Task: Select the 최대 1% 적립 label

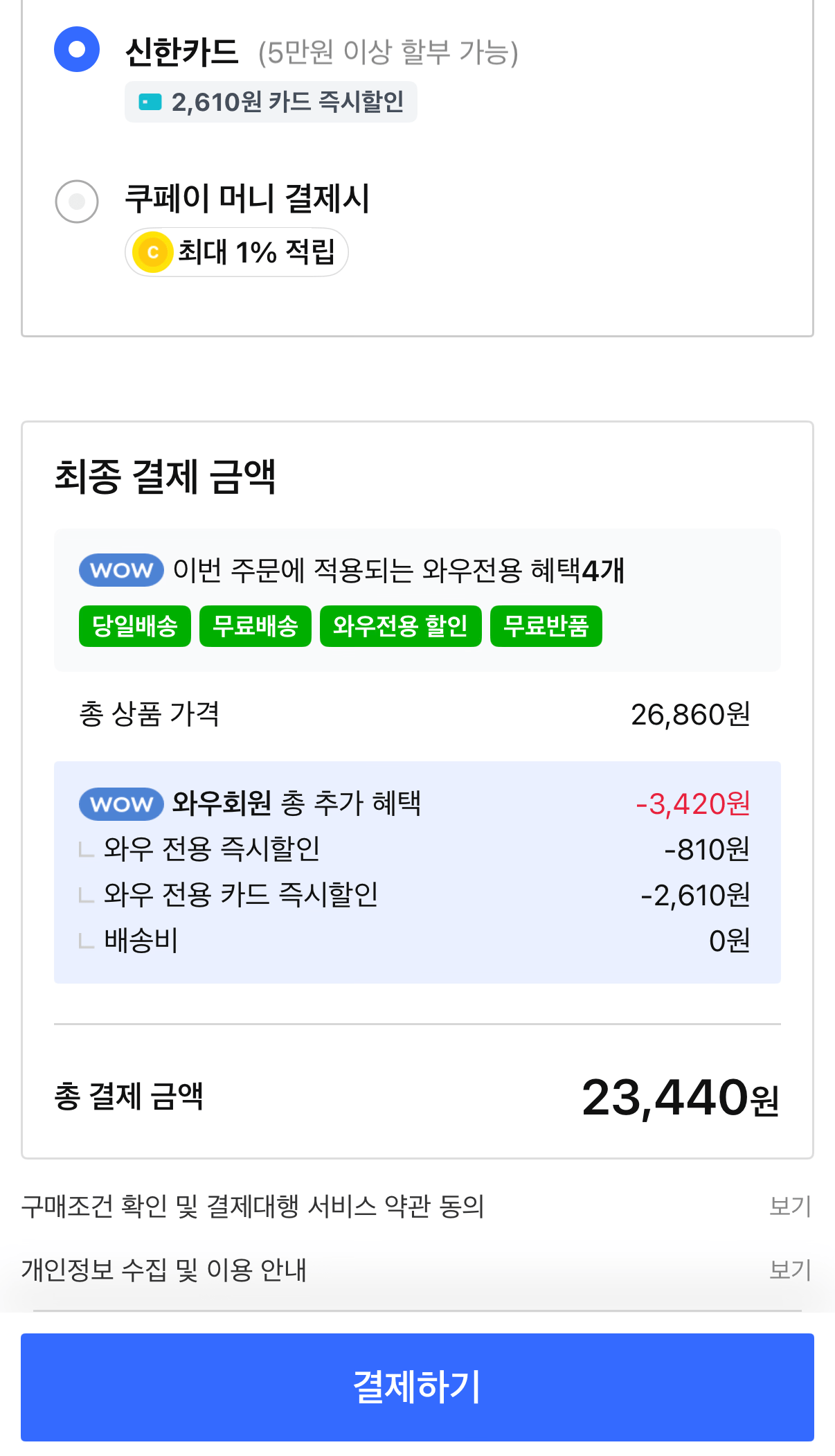Action: (237, 251)
